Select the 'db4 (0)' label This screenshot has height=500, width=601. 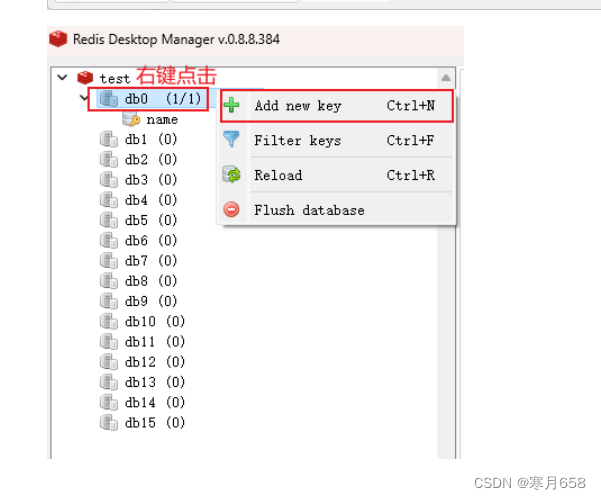tap(151, 200)
